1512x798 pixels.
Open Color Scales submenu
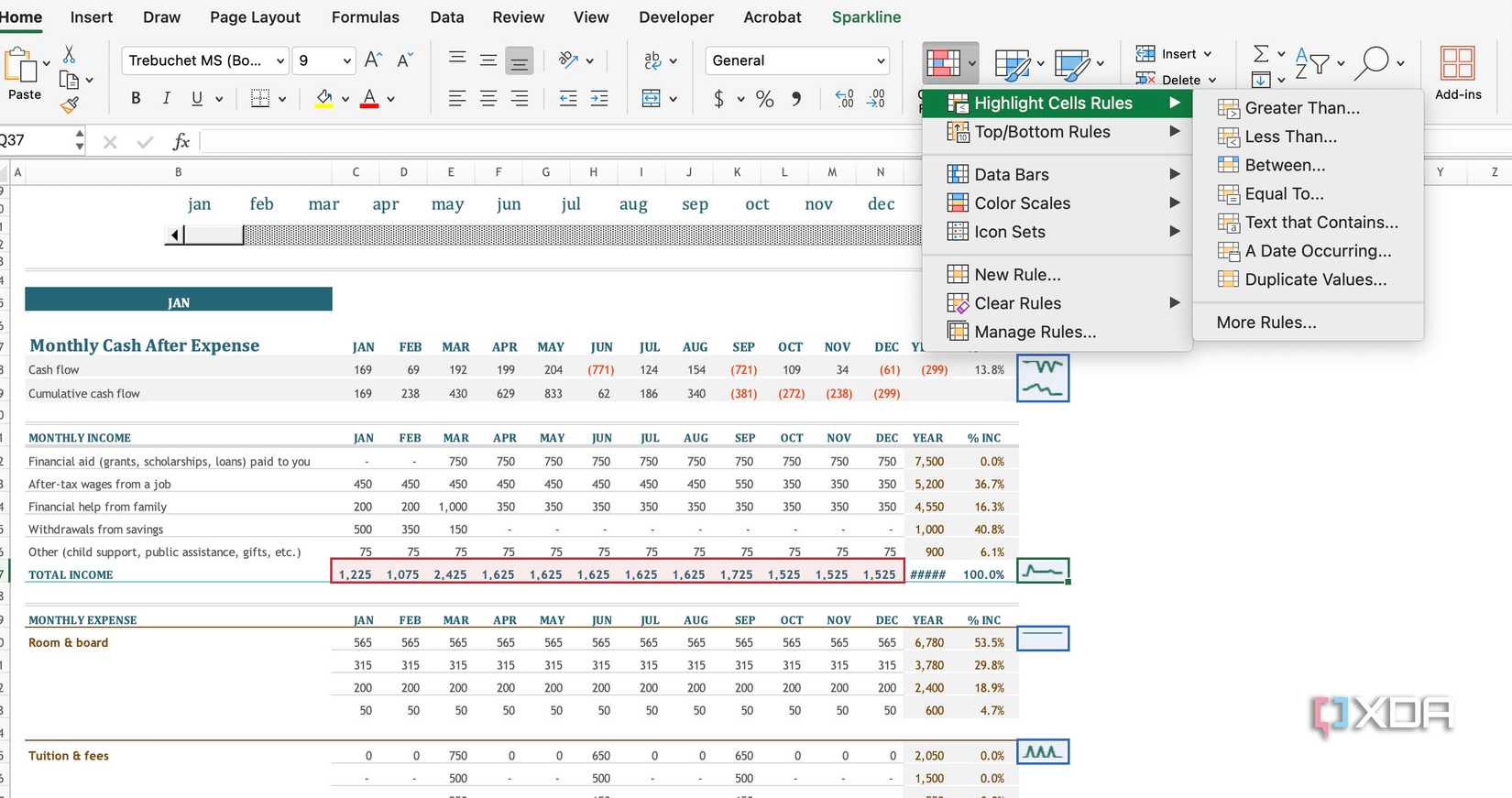coord(1057,202)
